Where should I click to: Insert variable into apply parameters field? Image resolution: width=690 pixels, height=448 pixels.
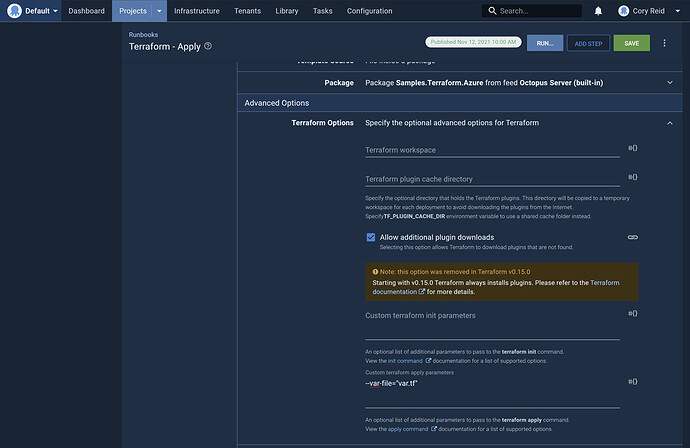point(632,382)
